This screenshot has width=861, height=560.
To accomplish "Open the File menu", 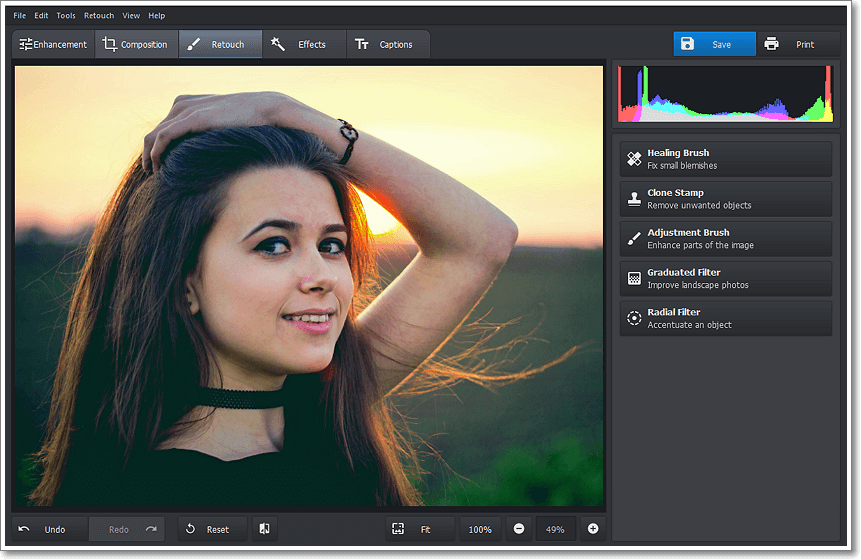I will [20, 16].
